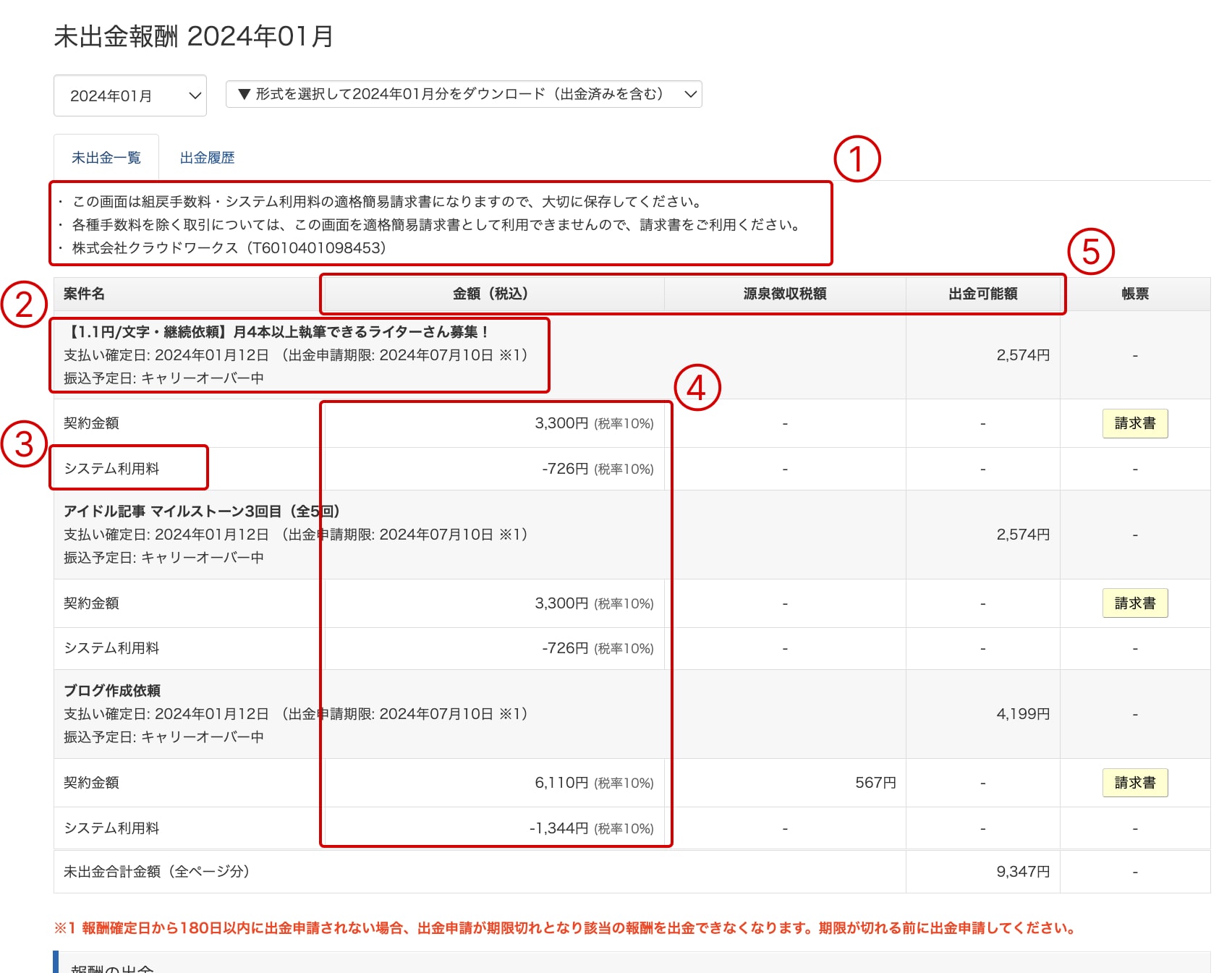This screenshot has height=973, width=1232.
Task: Open 請求書 for the アイドル記事 contract
Action: [x=1134, y=603]
